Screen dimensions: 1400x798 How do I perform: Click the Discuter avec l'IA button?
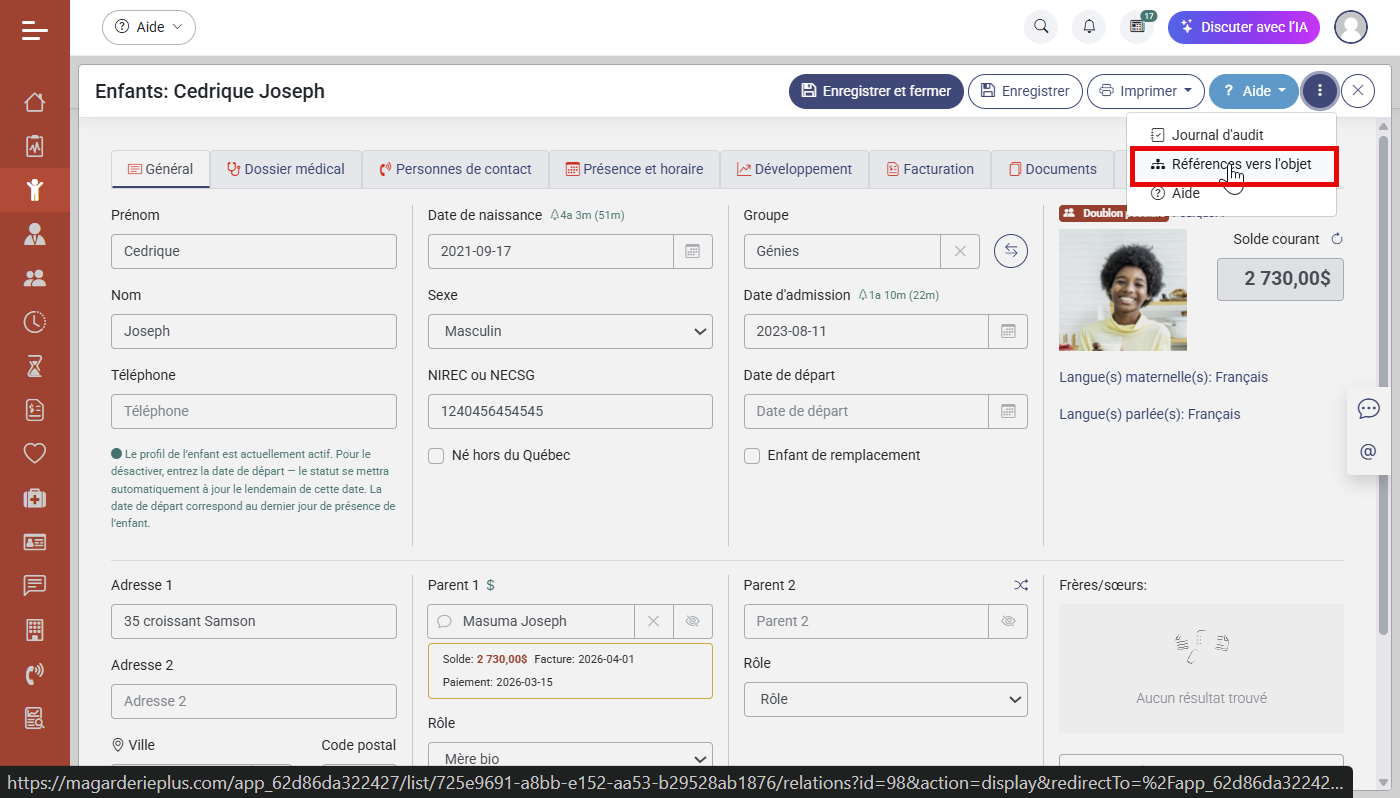coord(1243,27)
